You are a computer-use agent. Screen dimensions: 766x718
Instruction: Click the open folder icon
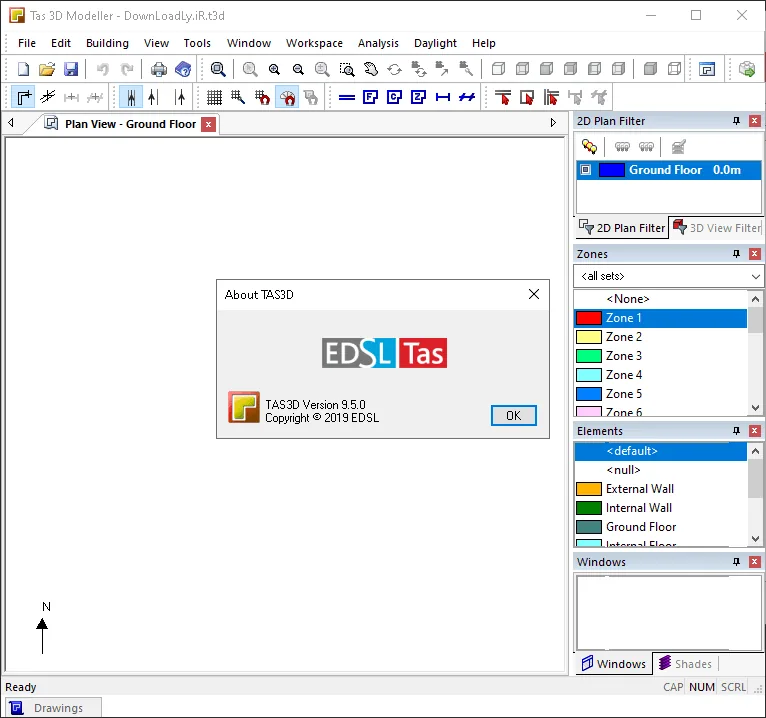coord(47,69)
